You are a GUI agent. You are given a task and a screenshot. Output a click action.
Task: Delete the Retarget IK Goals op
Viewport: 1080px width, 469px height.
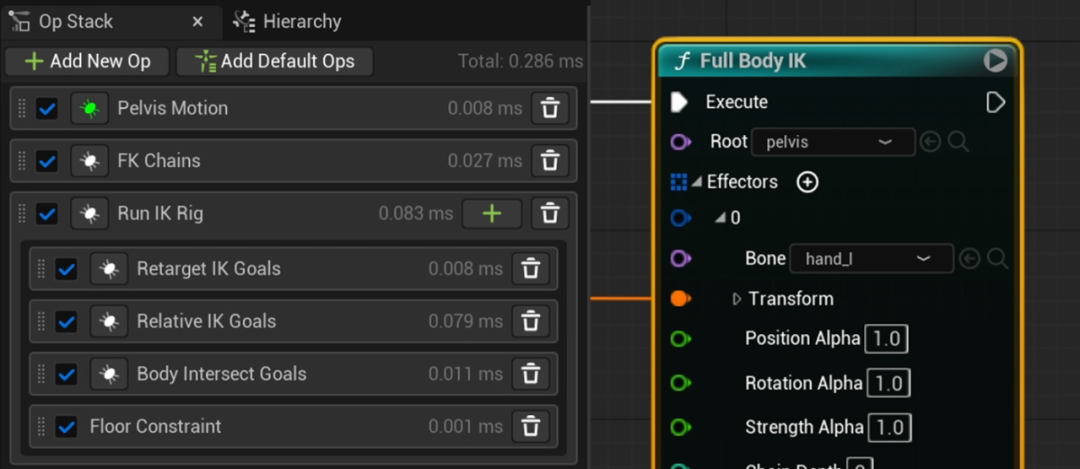point(530,269)
